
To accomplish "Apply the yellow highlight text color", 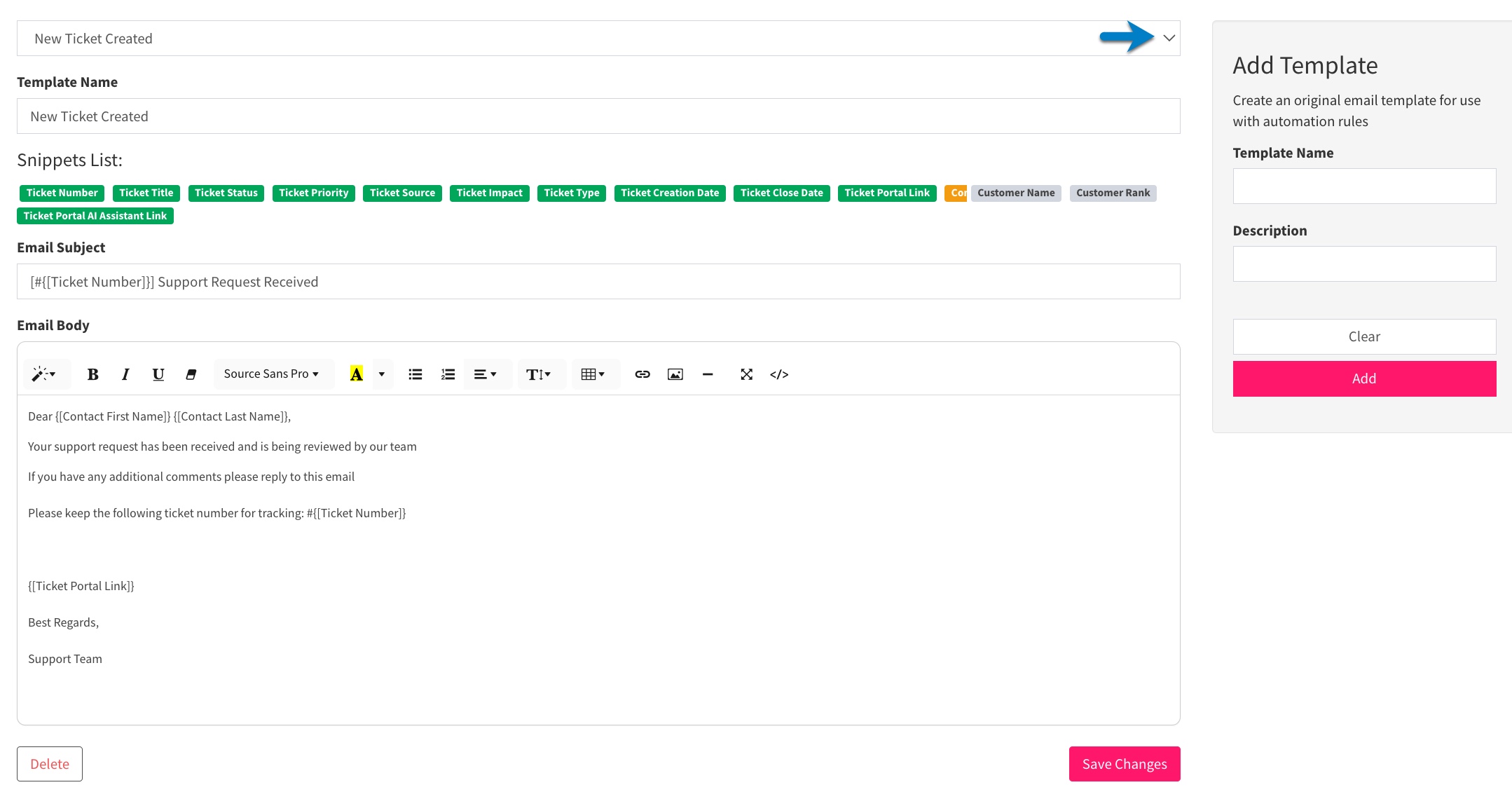I will tap(357, 374).
